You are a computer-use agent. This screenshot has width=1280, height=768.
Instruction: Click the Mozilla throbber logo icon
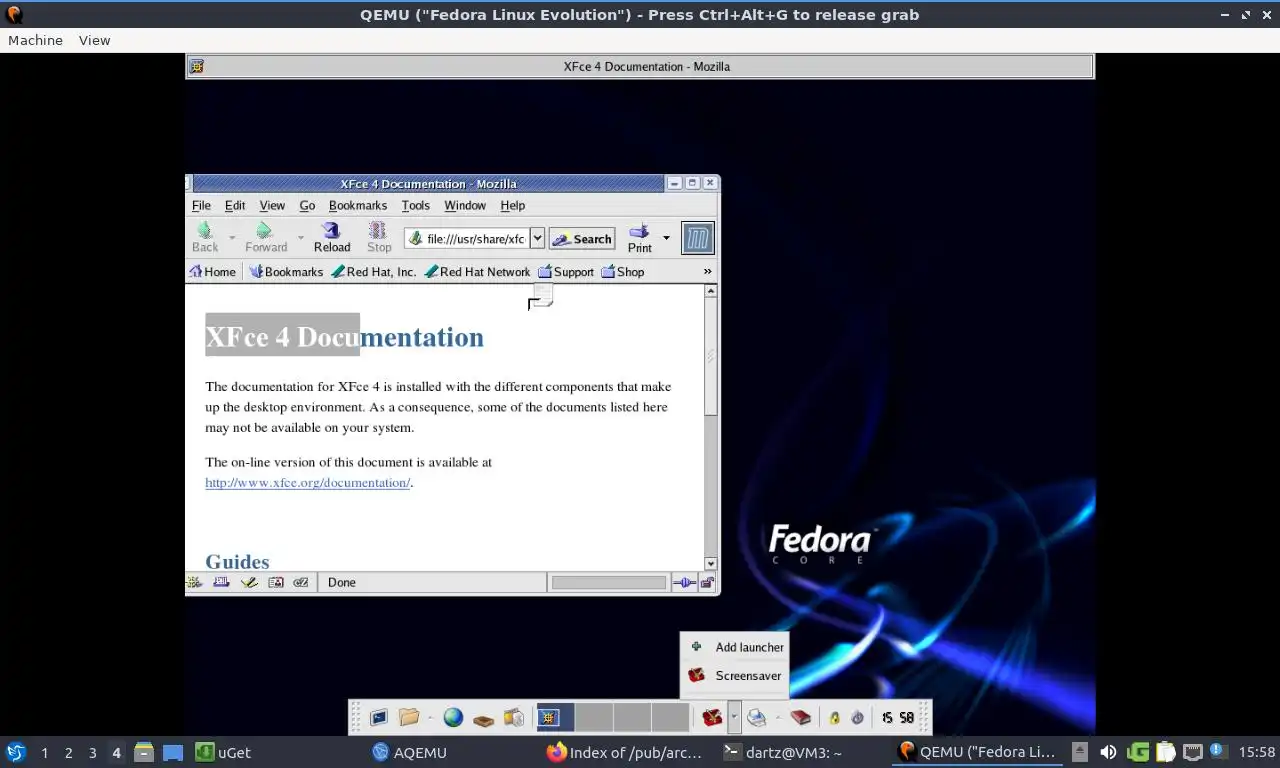coord(698,238)
